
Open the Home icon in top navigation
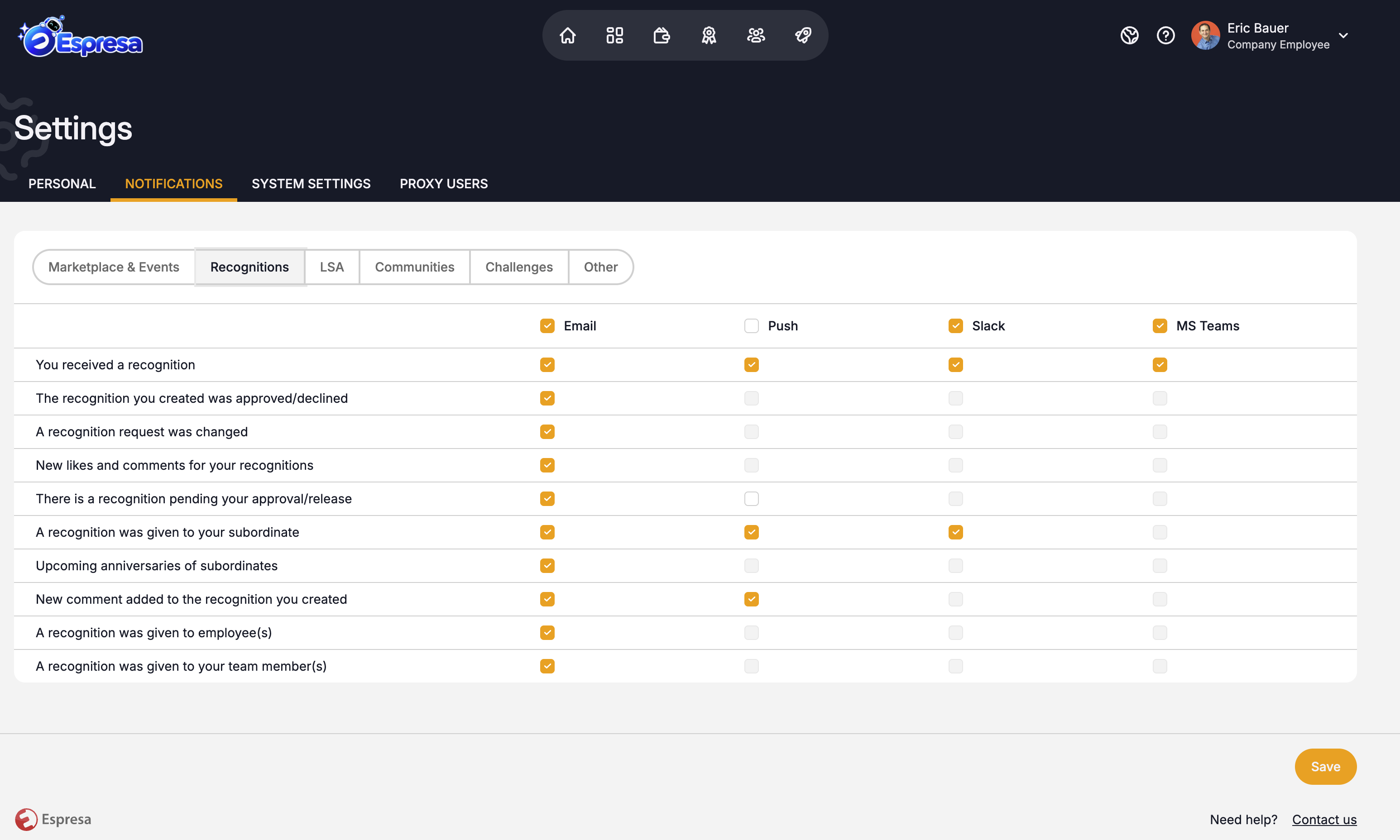tap(567, 35)
